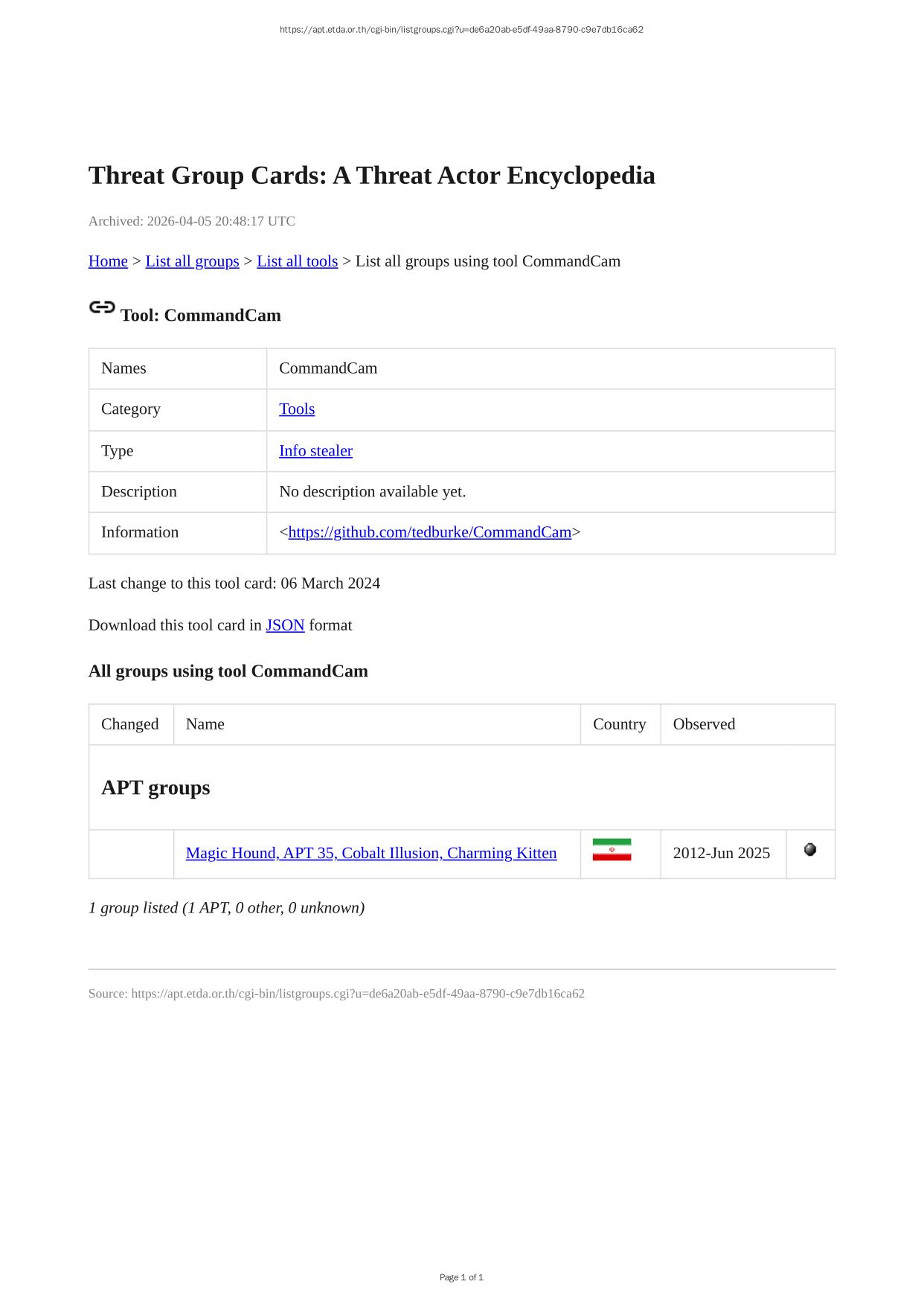Click the chain link icon beside Tool: CommandCam
Screen dimensions: 924x1307
click(102, 307)
